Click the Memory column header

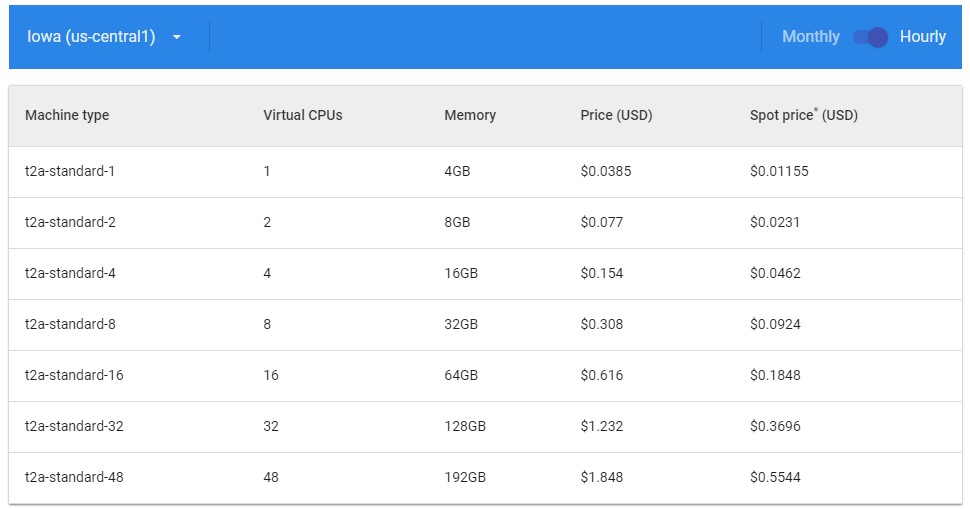pos(470,115)
